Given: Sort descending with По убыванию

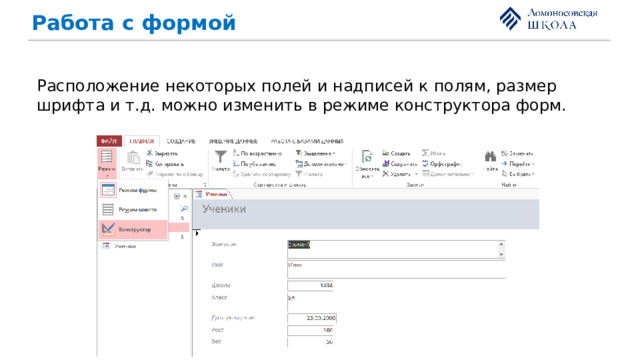Looking at the screenshot, I should pyautogui.click(x=255, y=164).
